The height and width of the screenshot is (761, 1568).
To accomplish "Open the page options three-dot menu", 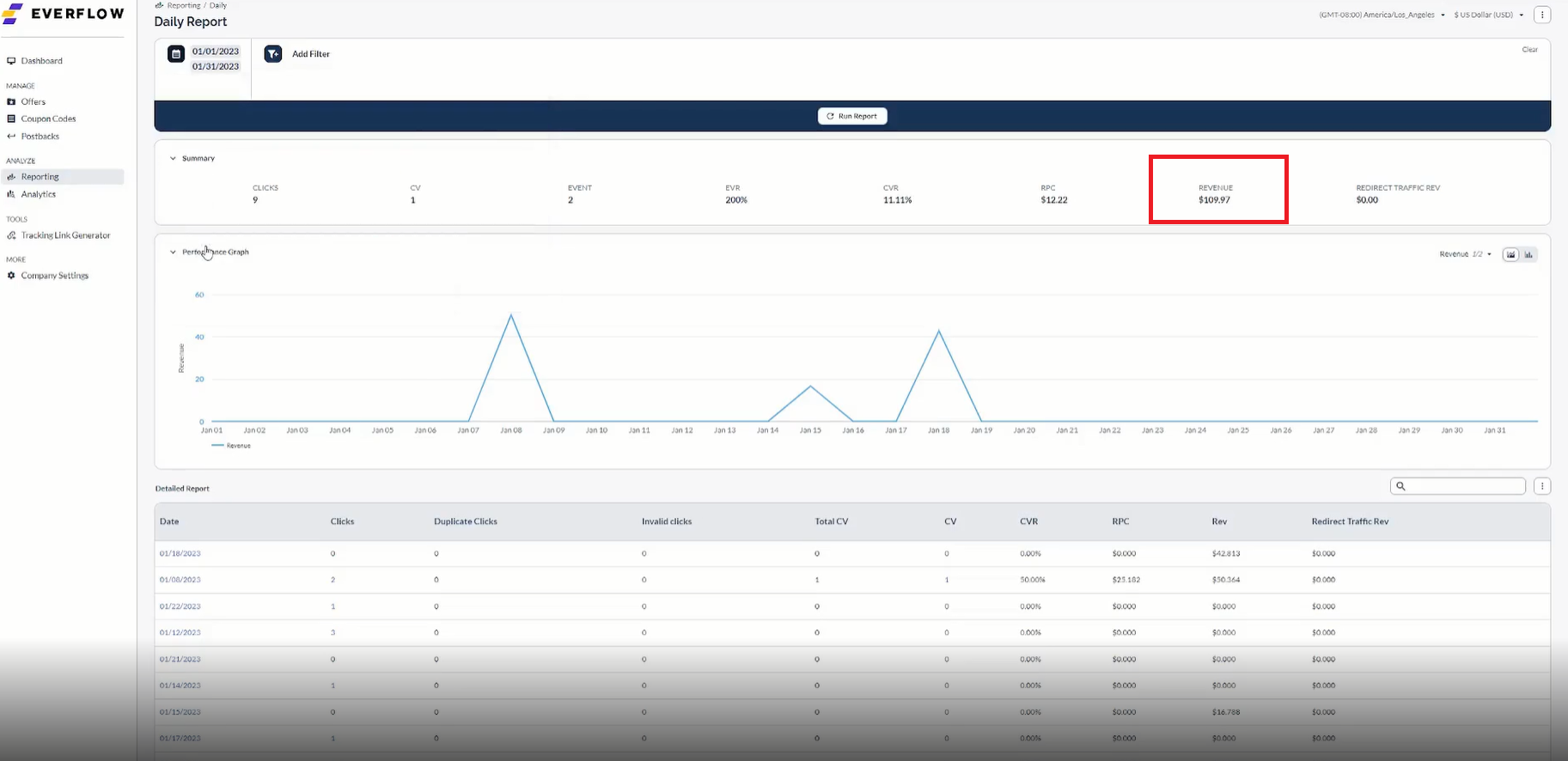I will point(1542,15).
